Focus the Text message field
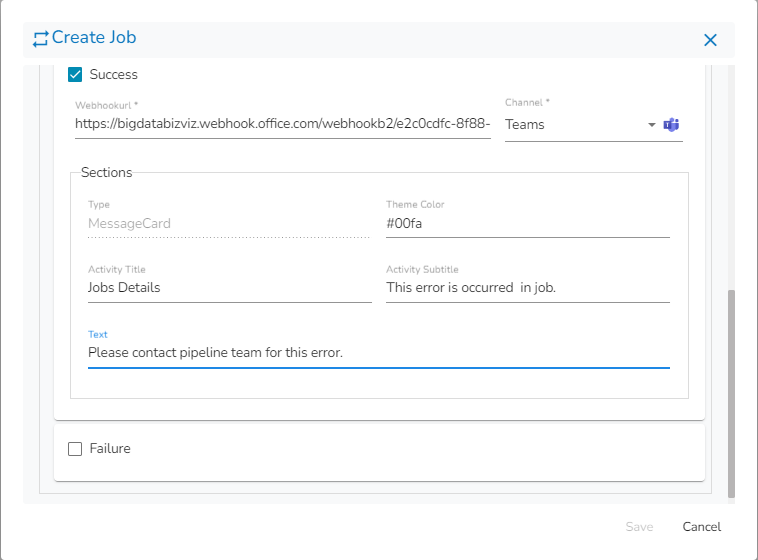 tap(378, 353)
